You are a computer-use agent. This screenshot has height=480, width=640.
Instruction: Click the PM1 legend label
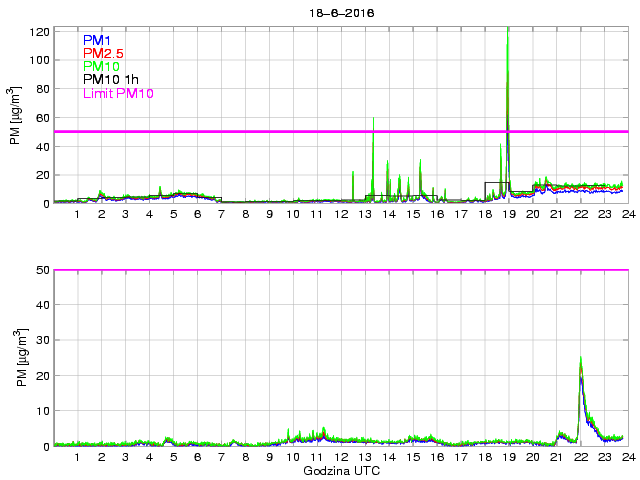coord(97,40)
